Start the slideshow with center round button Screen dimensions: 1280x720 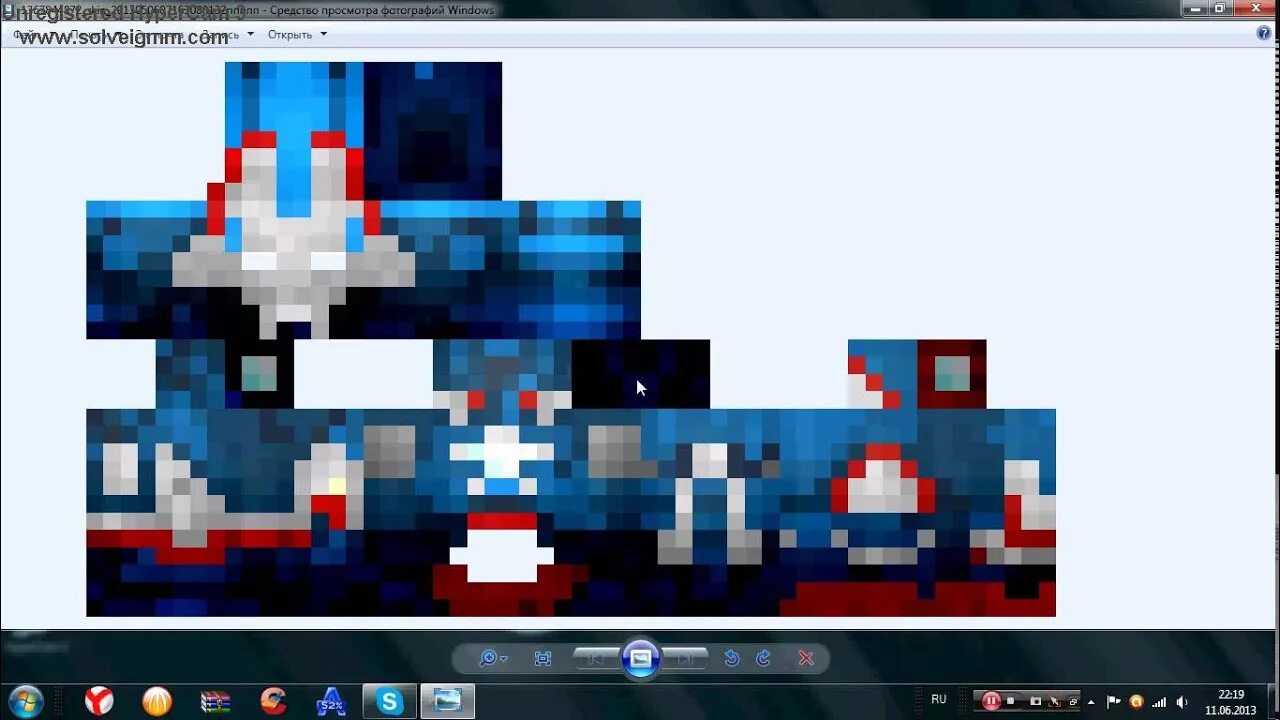click(x=641, y=658)
